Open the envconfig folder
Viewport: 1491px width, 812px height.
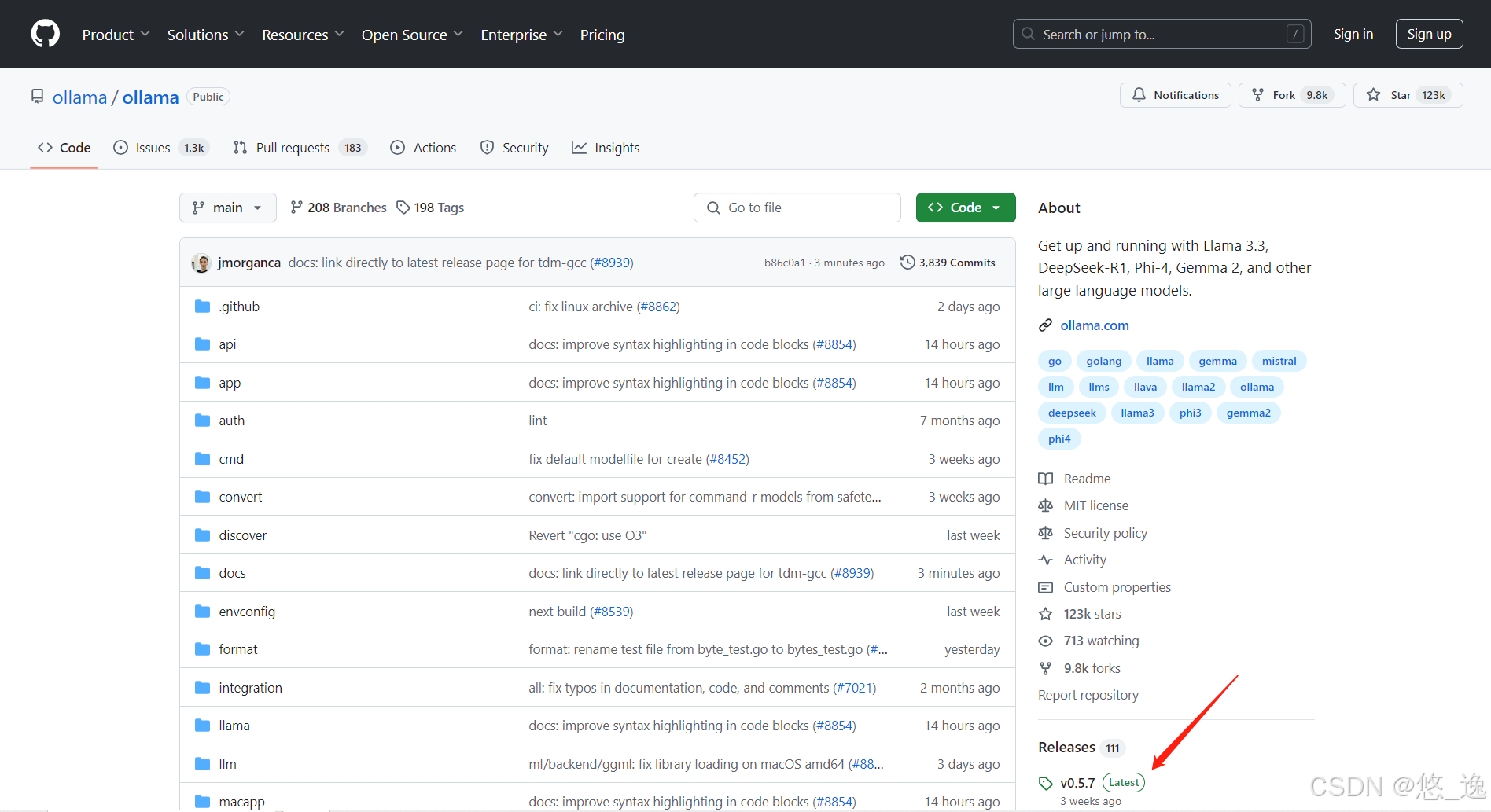[x=247, y=612]
